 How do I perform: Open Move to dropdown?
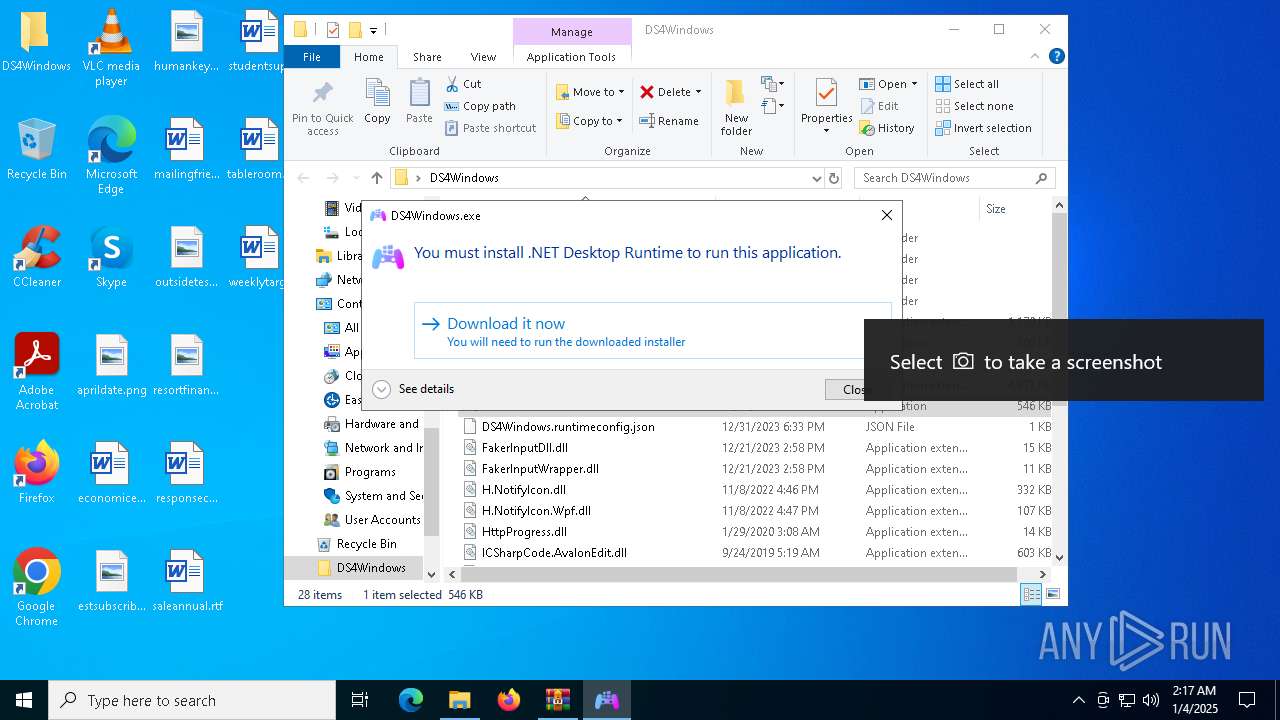point(590,92)
